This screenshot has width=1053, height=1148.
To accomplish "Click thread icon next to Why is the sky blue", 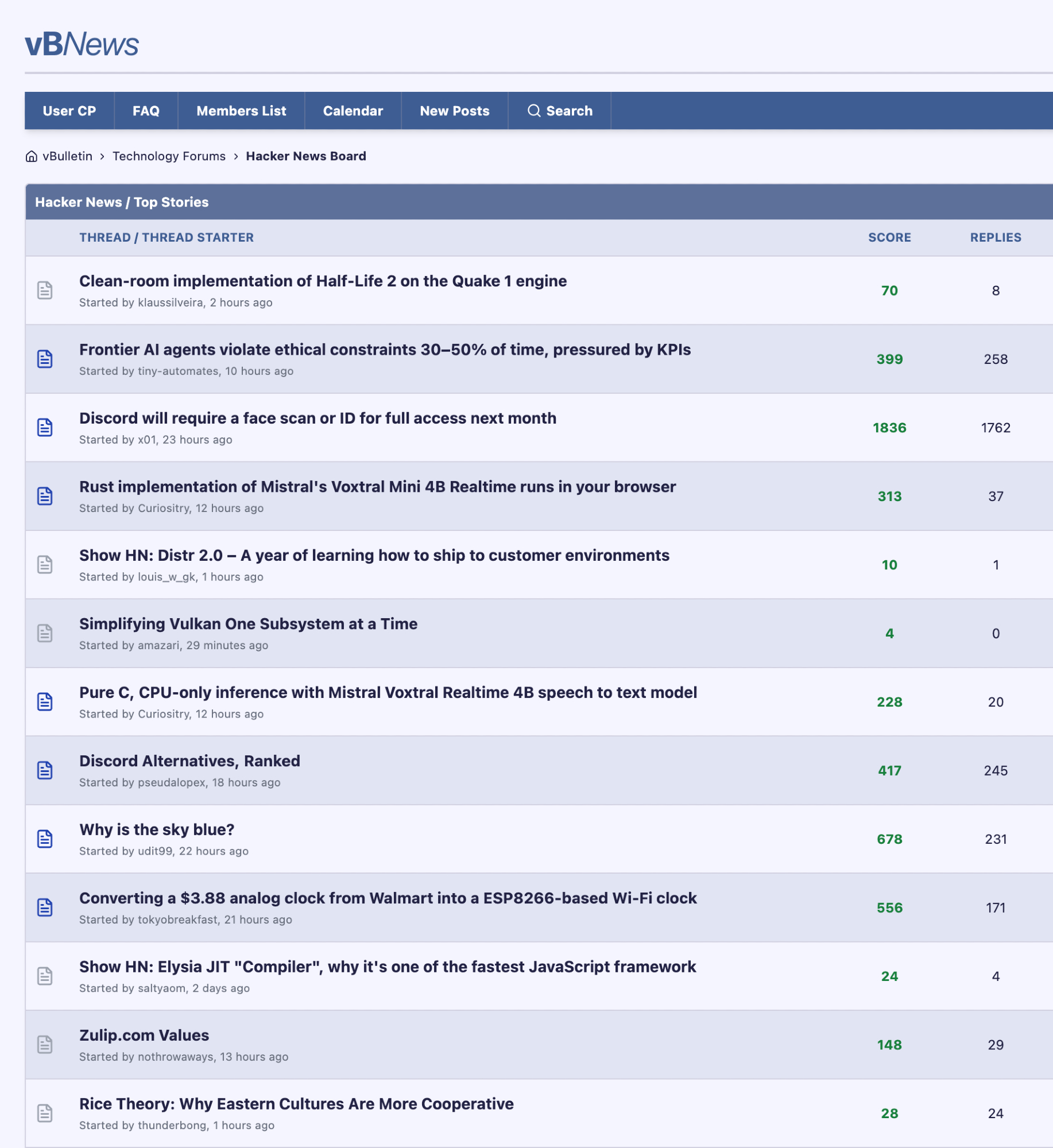I will (45, 839).
